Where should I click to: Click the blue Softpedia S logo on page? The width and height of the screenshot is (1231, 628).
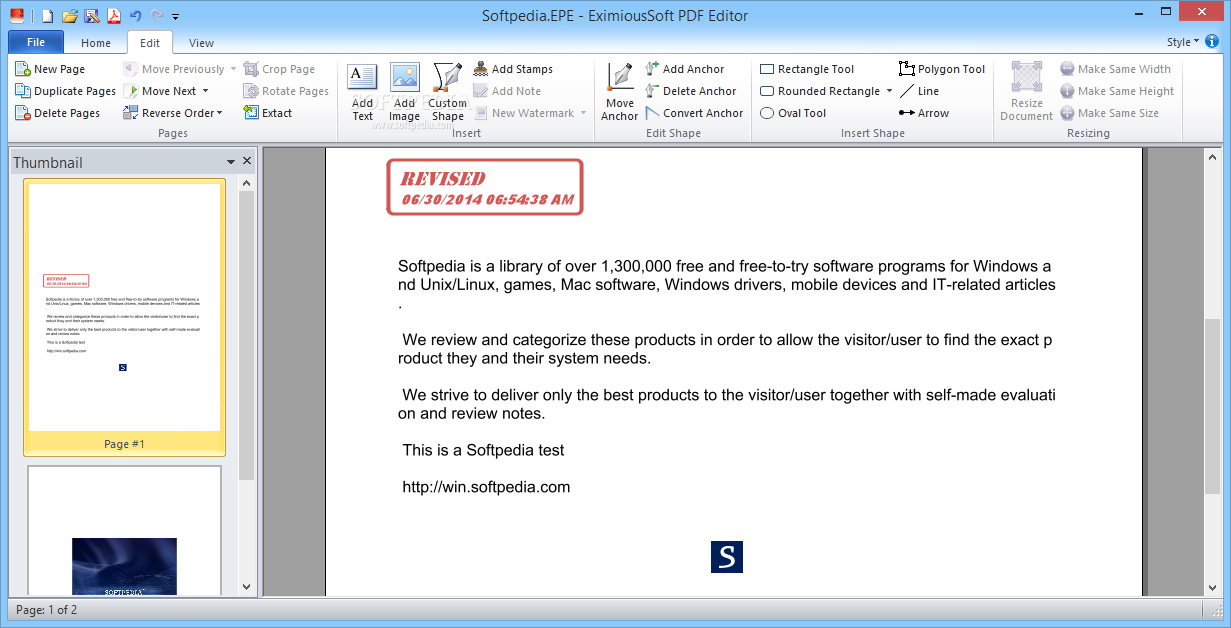click(x=727, y=557)
